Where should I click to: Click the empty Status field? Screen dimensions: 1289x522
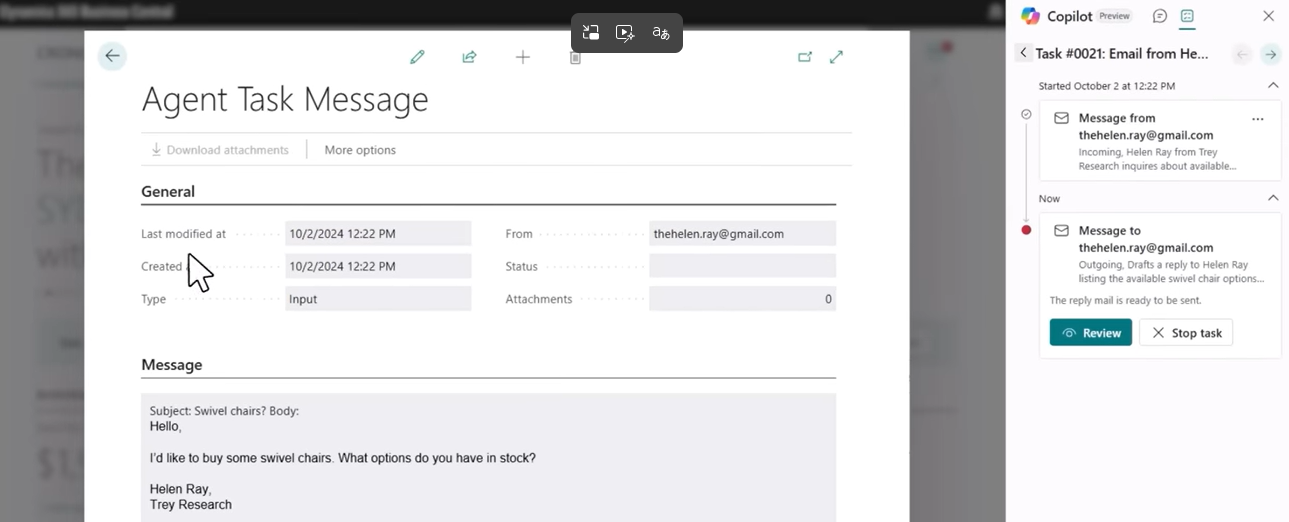742,266
